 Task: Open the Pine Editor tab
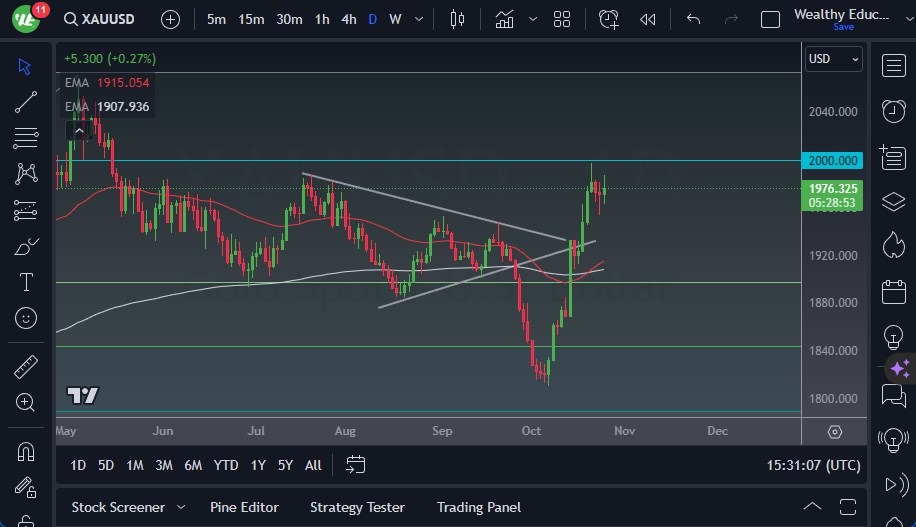point(244,507)
